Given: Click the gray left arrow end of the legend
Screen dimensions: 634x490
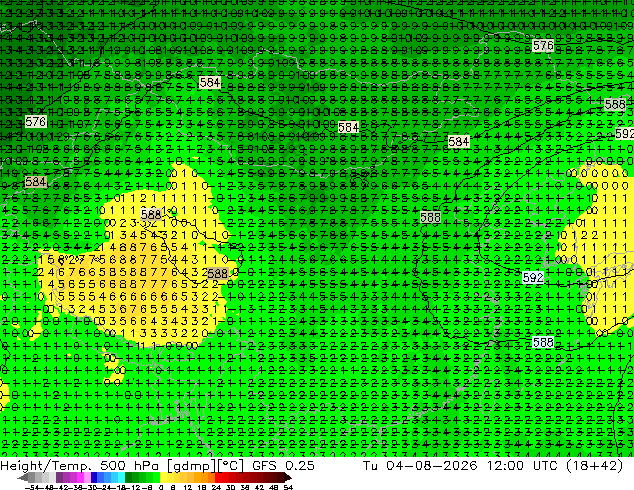Looking at the screenshot, I should [x=23, y=477].
